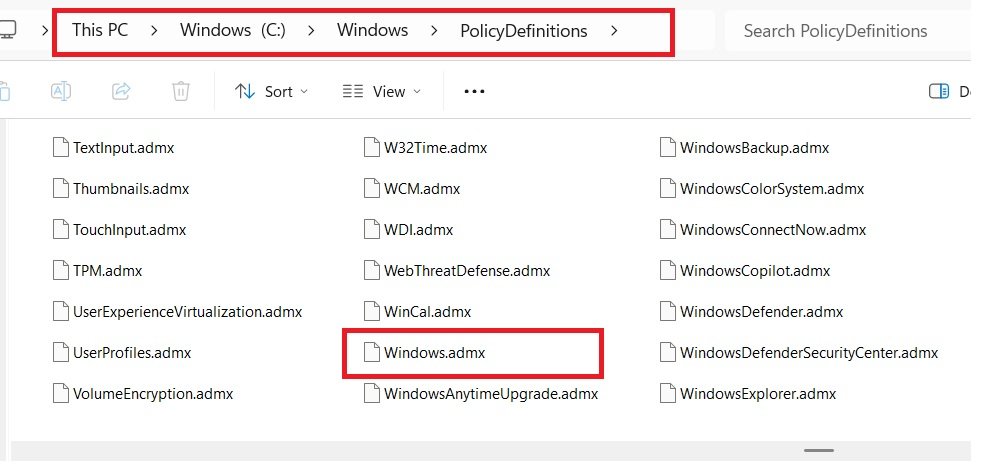982x464 pixels.
Task: Go to the Windows folder breadcrumb
Action: (x=373, y=30)
